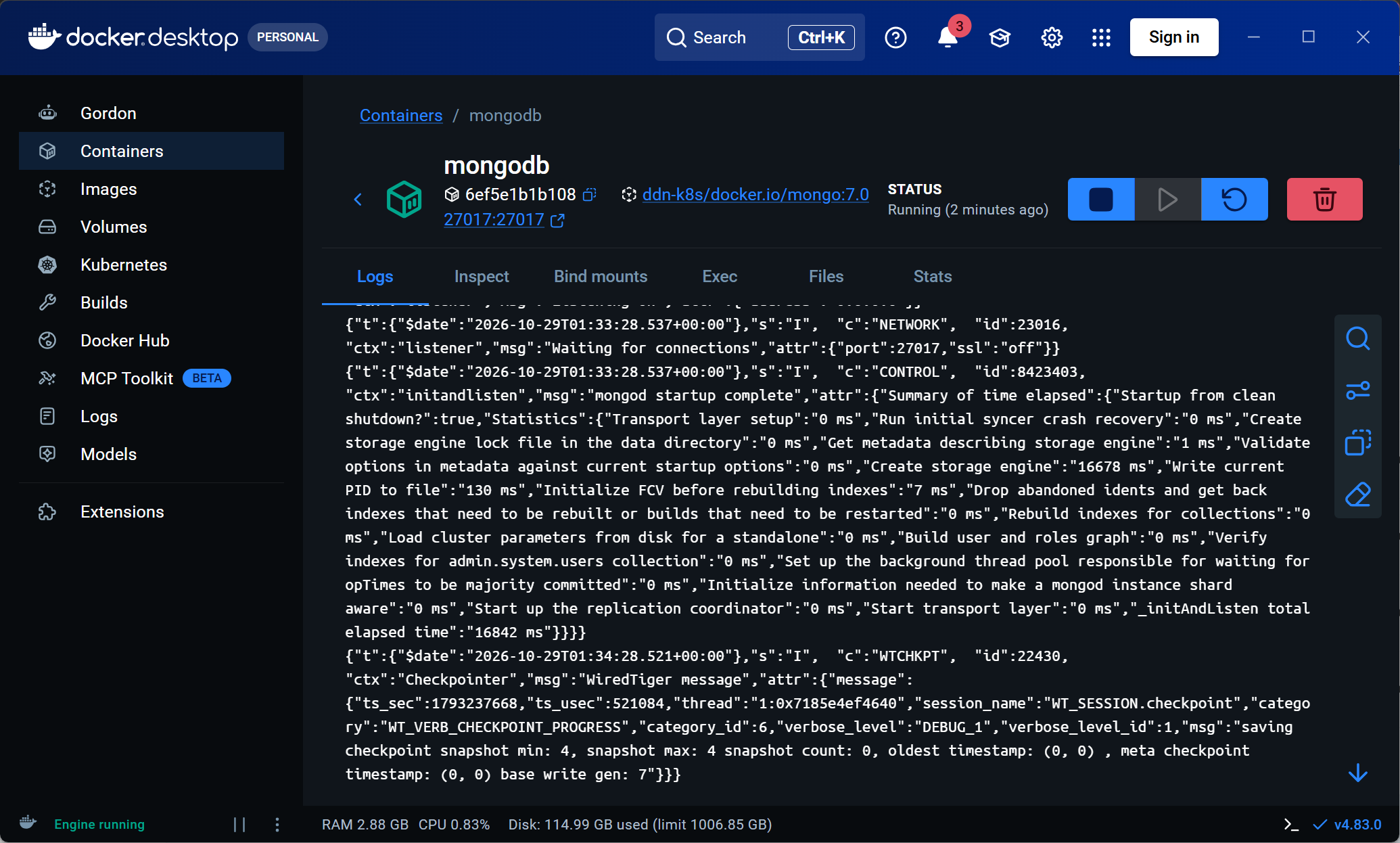Open the engine options three-dot menu

(x=277, y=824)
